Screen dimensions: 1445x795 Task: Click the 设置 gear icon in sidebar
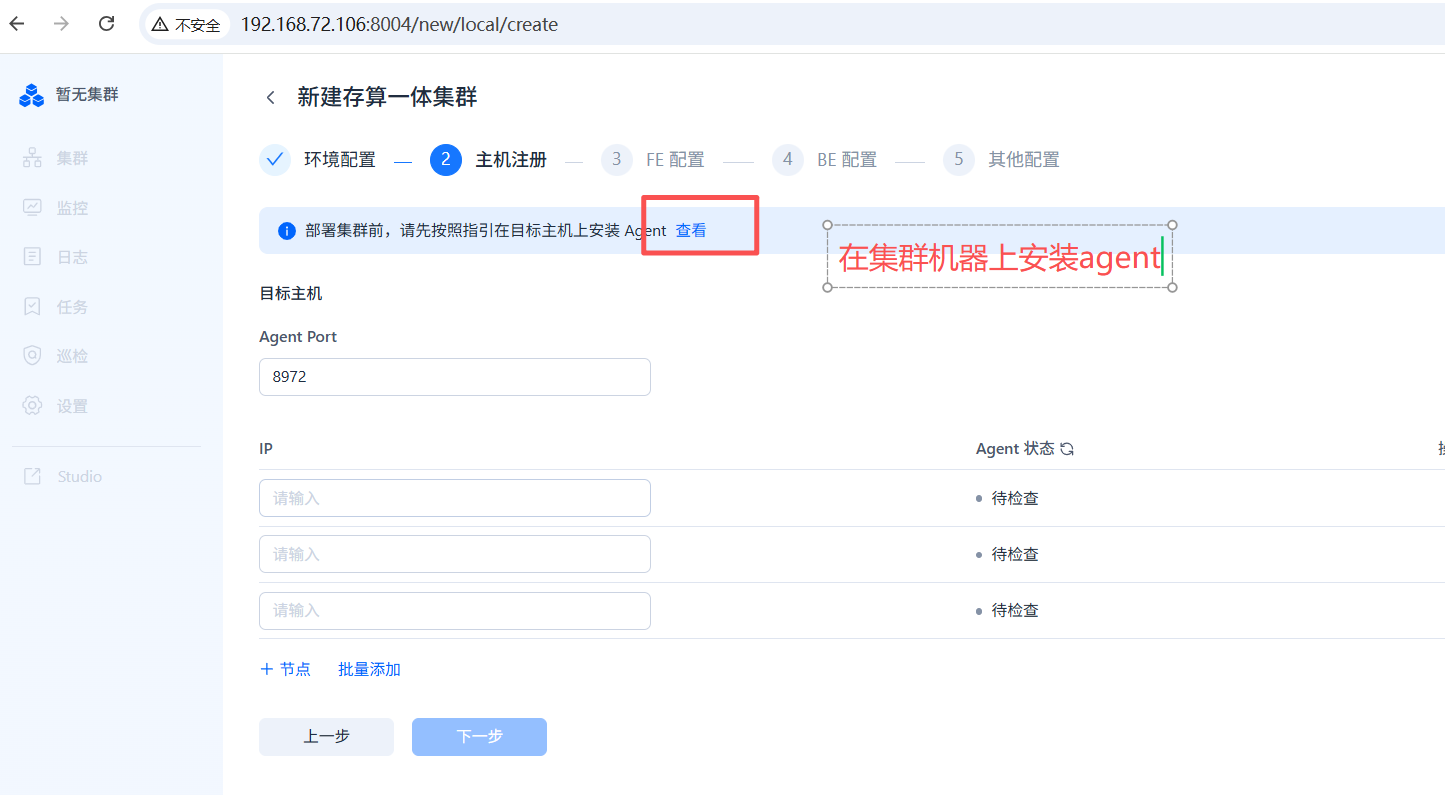(x=32, y=406)
